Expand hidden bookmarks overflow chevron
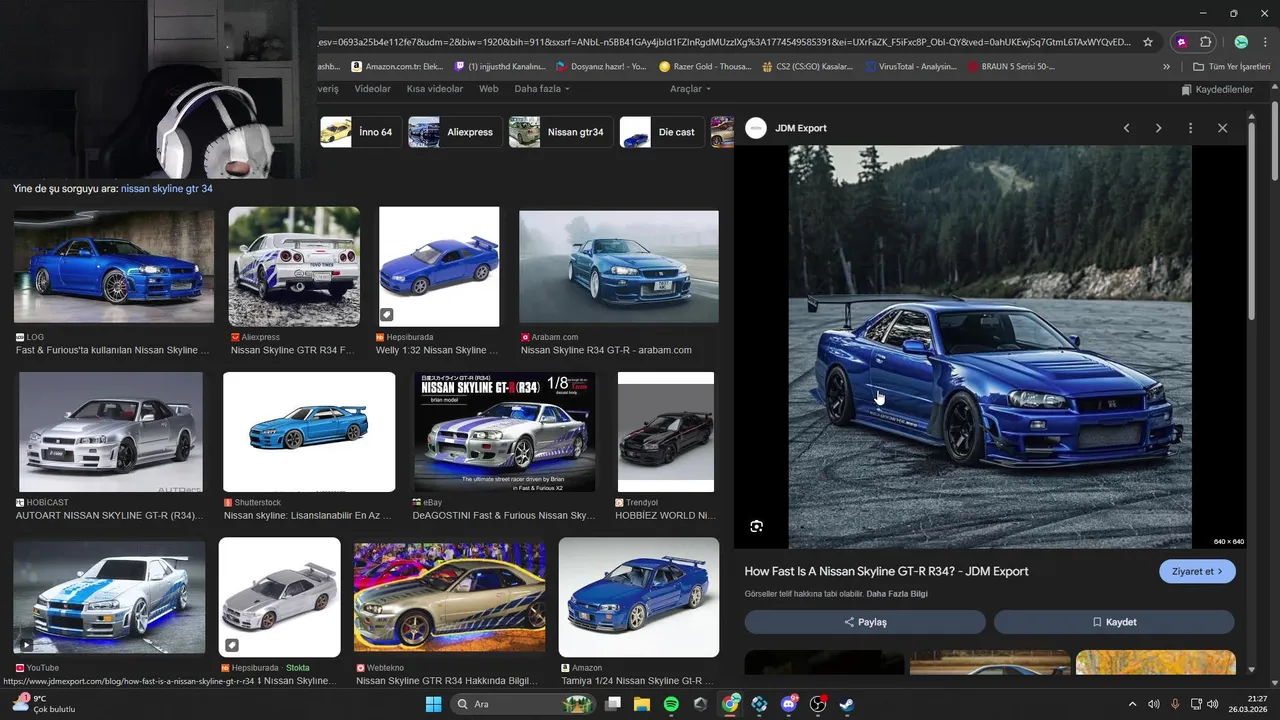The image size is (1280, 720). pyautogui.click(x=1166, y=67)
